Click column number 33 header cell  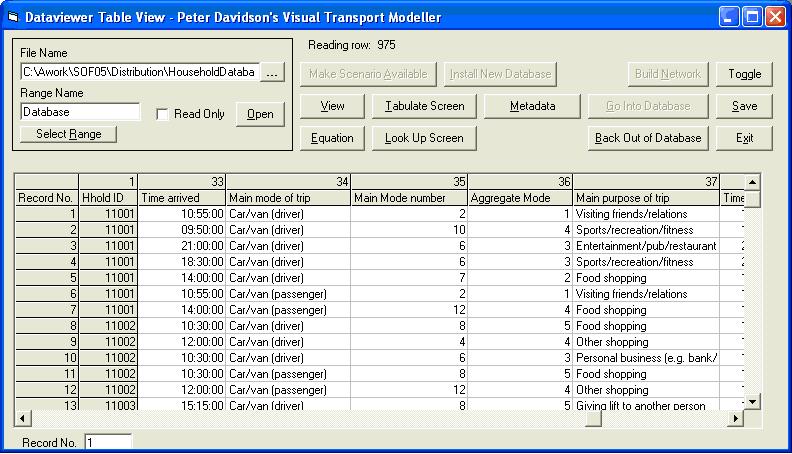[x=182, y=182]
